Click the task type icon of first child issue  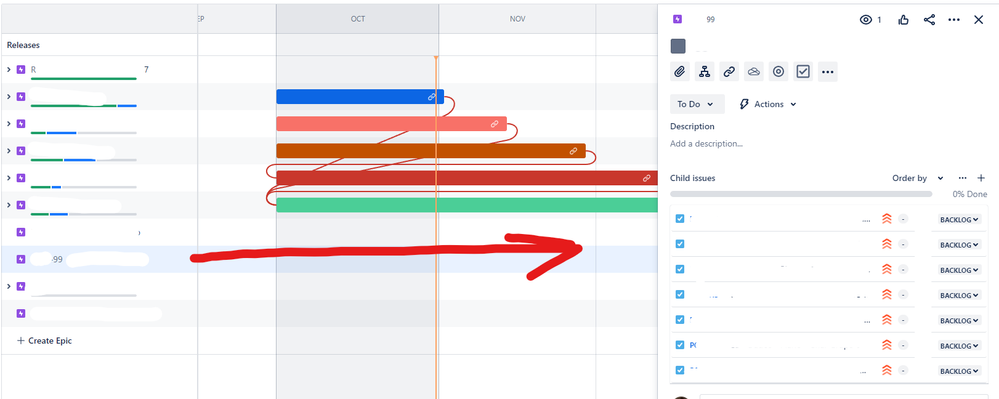(x=680, y=219)
